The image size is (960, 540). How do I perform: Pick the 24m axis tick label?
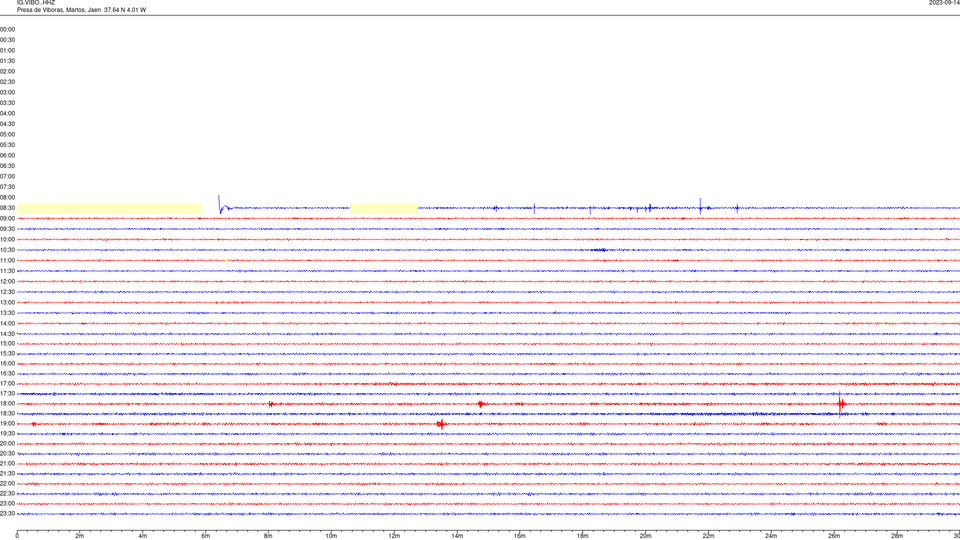[x=771, y=536]
